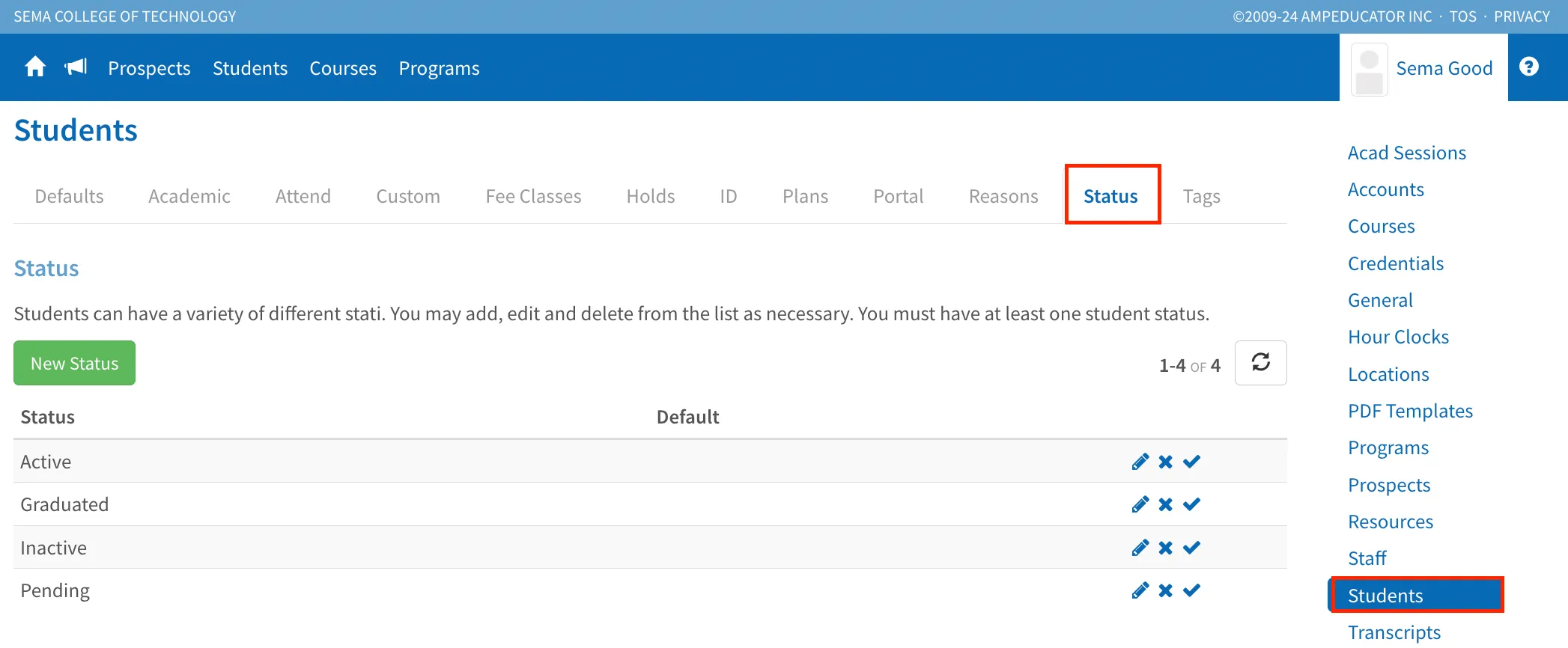Click the refresh list icon button
The image size is (1568, 648).
point(1261,363)
